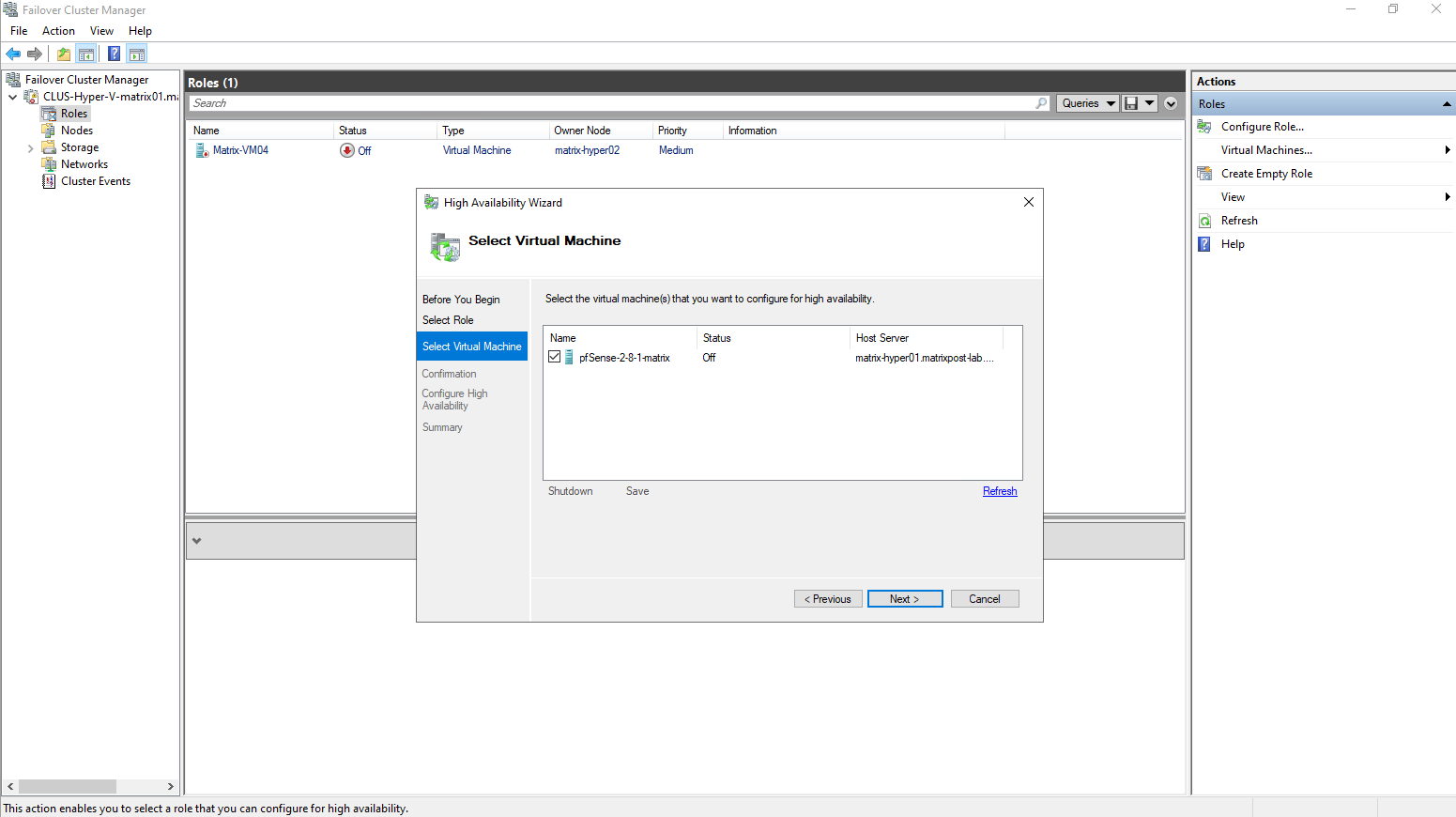Click the up one level folder icon
This screenshot has width=1456, height=817.
click(x=64, y=54)
